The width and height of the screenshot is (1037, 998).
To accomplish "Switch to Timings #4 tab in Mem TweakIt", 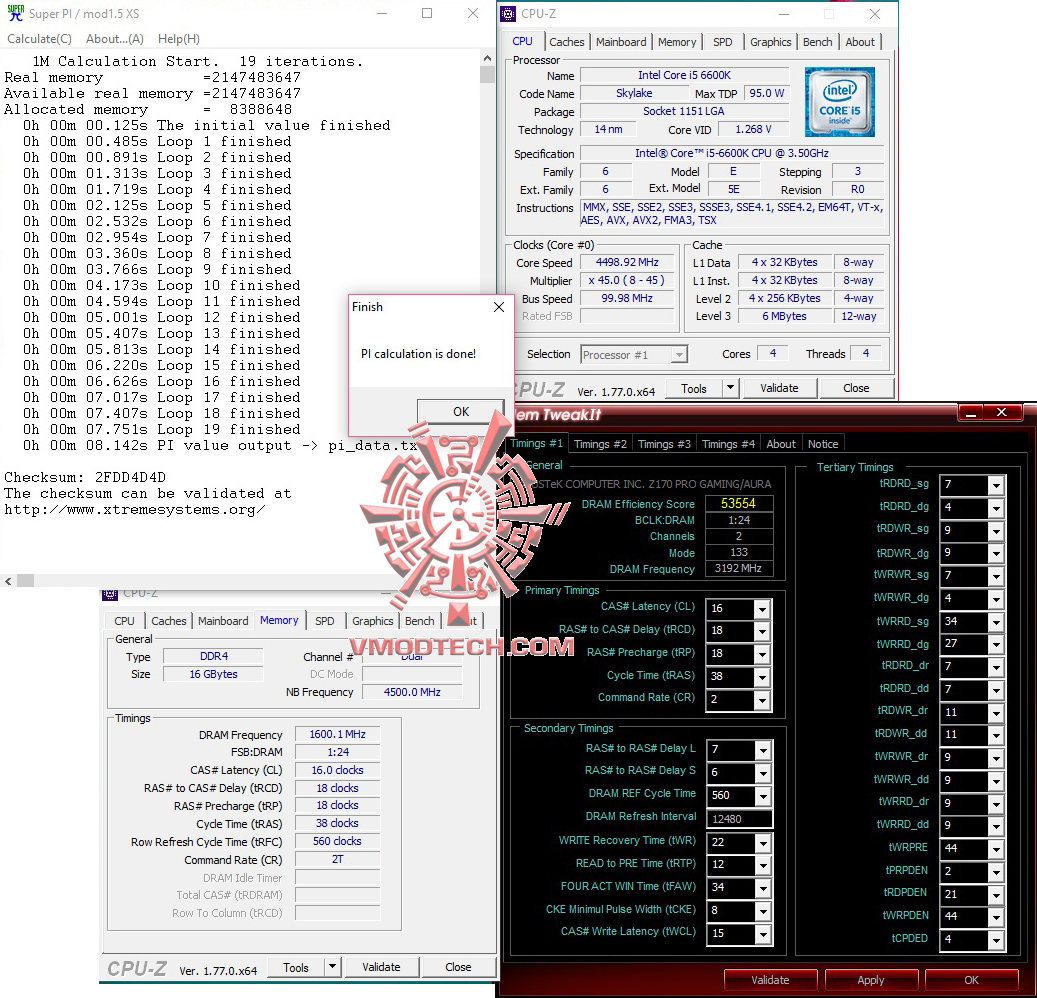I will coord(728,444).
